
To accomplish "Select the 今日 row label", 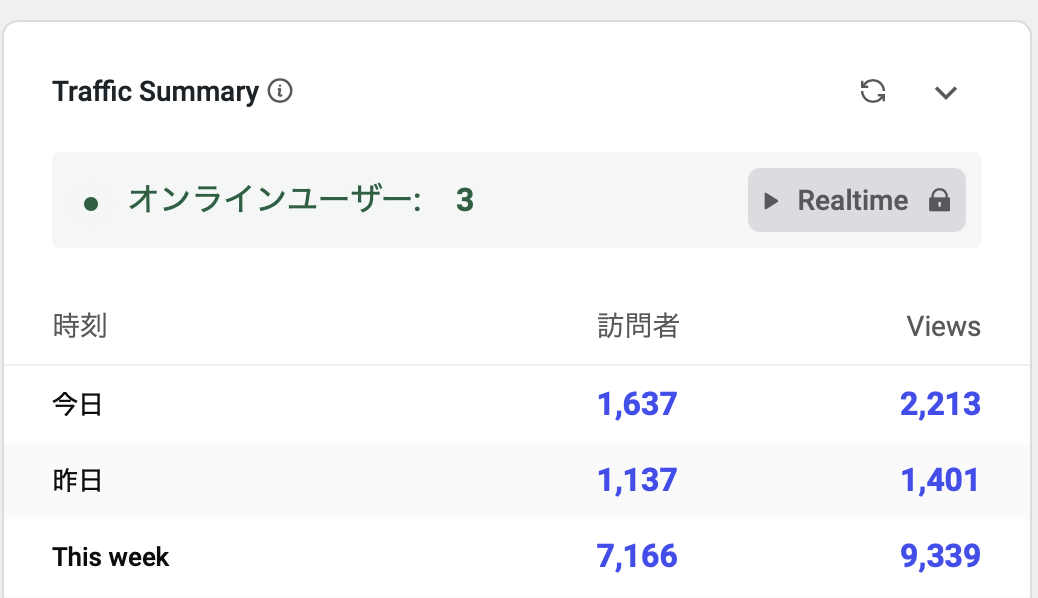I will click(77, 405).
